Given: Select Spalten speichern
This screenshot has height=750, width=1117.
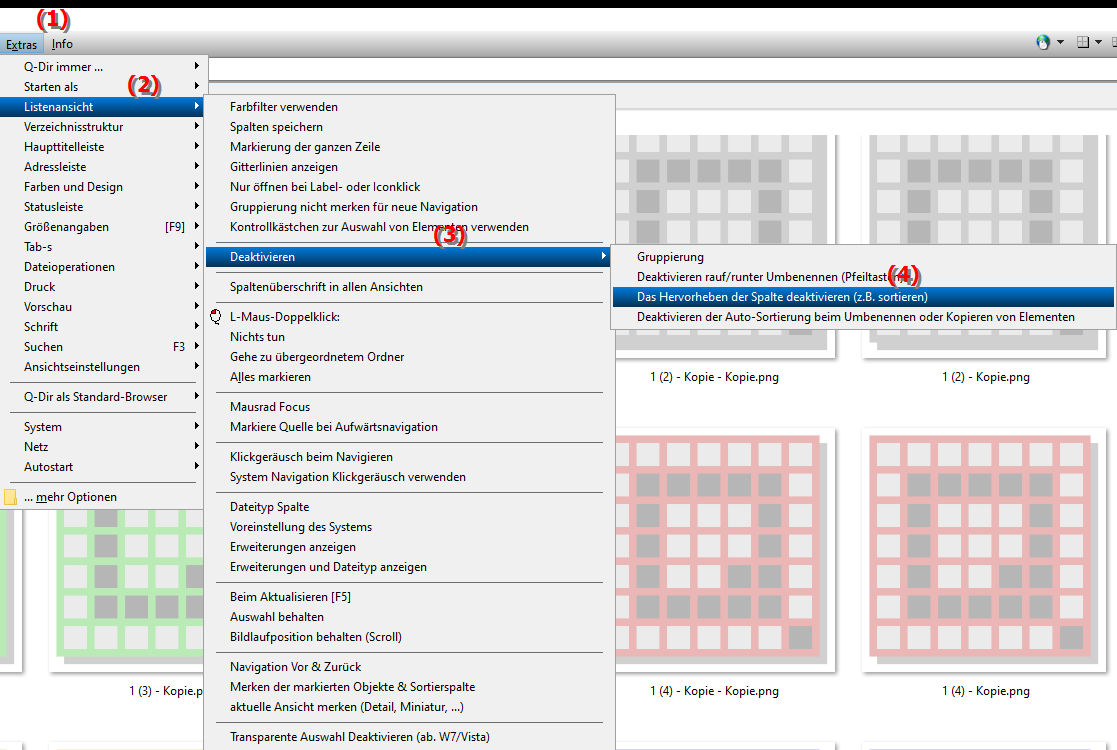Looking at the screenshot, I should [x=276, y=127].
